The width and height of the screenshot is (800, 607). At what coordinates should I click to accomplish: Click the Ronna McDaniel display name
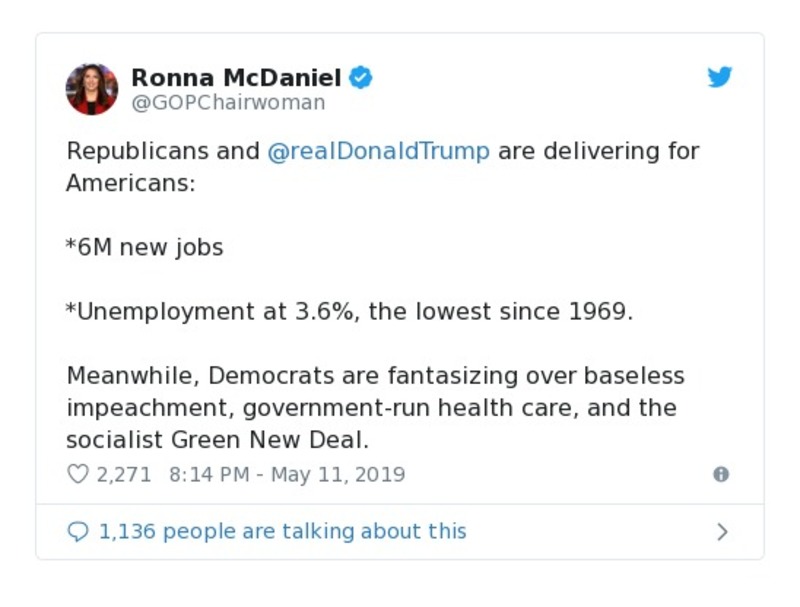click(236, 77)
